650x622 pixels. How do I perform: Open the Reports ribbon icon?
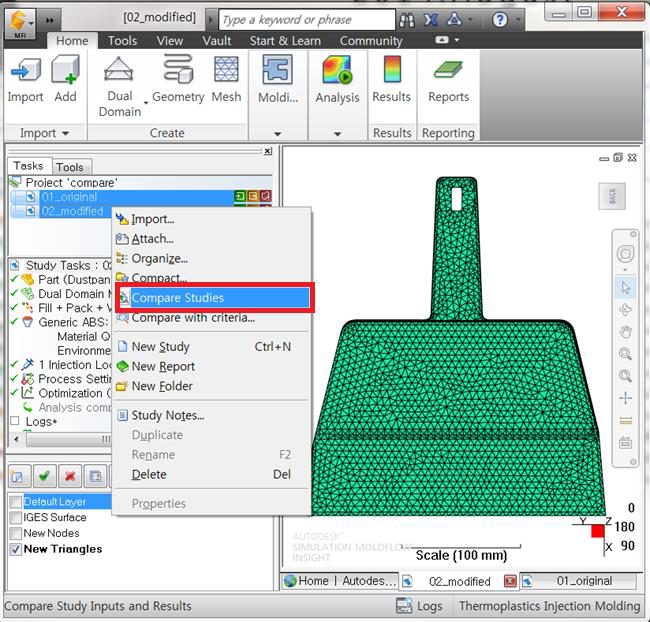click(448, 70)
